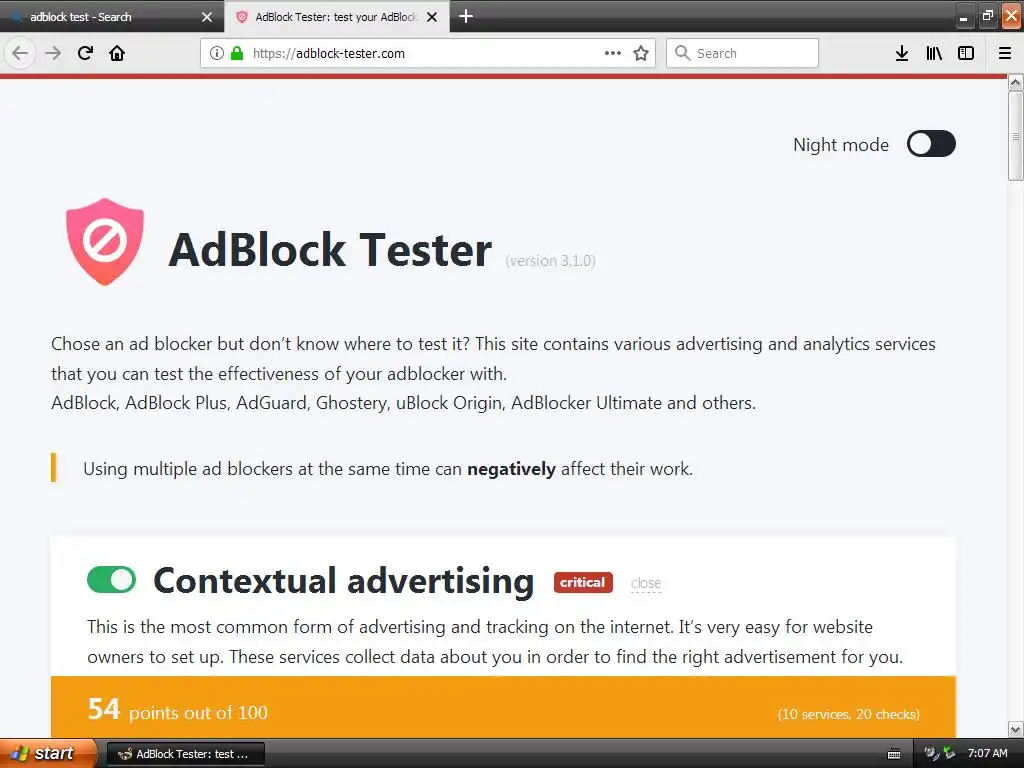The height and width of the screenshot is (768, 1024).
Task: Click the tray icon next to the clock
Action: pyautogui.click(x=949, y=753)
